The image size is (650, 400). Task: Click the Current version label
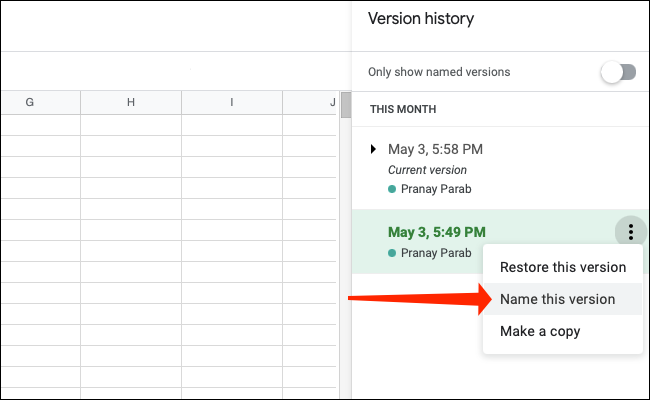[x=427, y=170]
